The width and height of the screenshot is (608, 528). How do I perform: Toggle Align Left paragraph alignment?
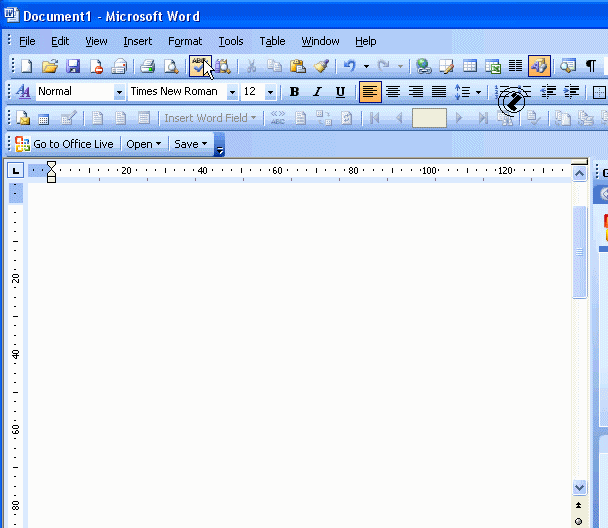(370, 92)
